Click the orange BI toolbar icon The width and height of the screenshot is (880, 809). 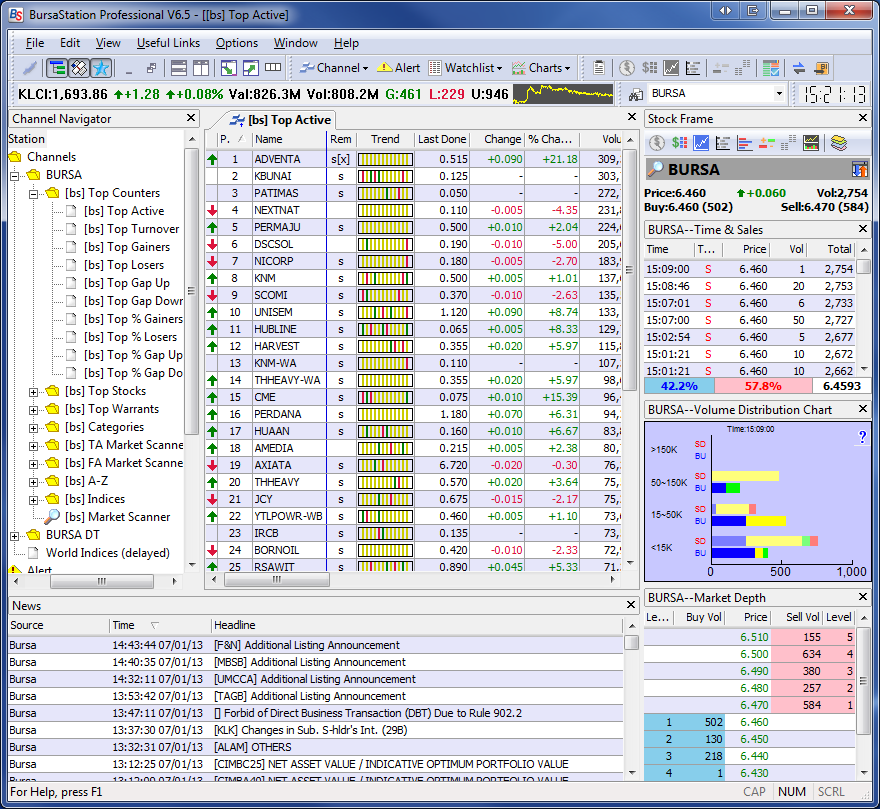[821, 68]
